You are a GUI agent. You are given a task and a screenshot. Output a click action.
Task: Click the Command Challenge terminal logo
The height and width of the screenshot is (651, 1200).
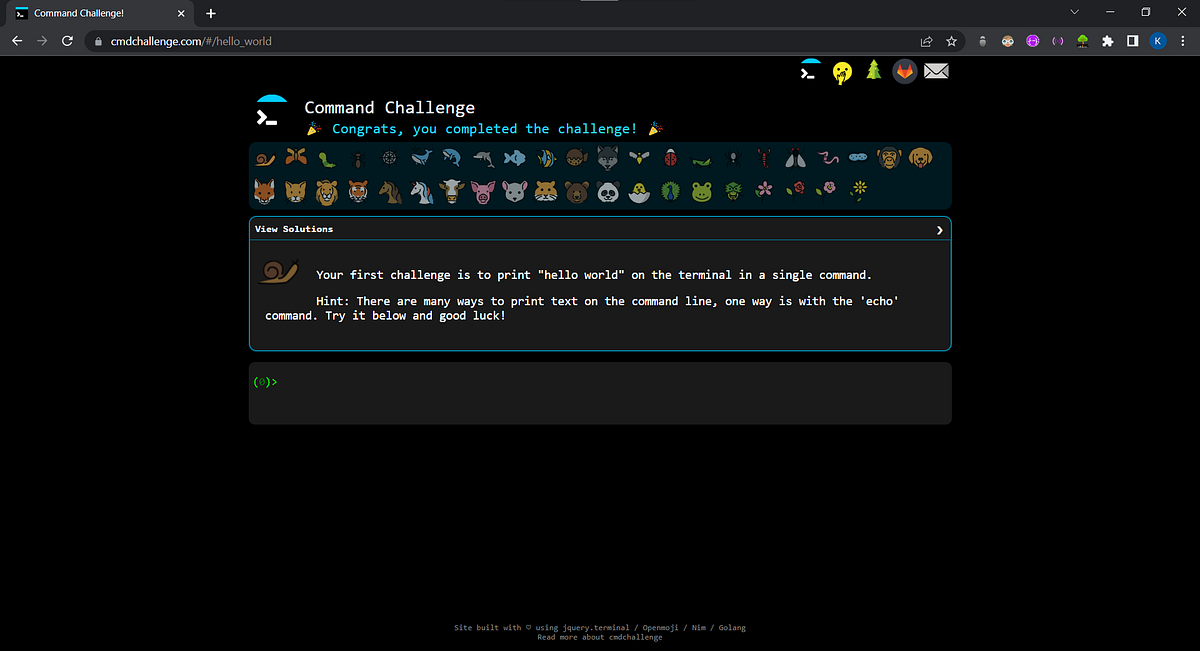tap(270, 110)
